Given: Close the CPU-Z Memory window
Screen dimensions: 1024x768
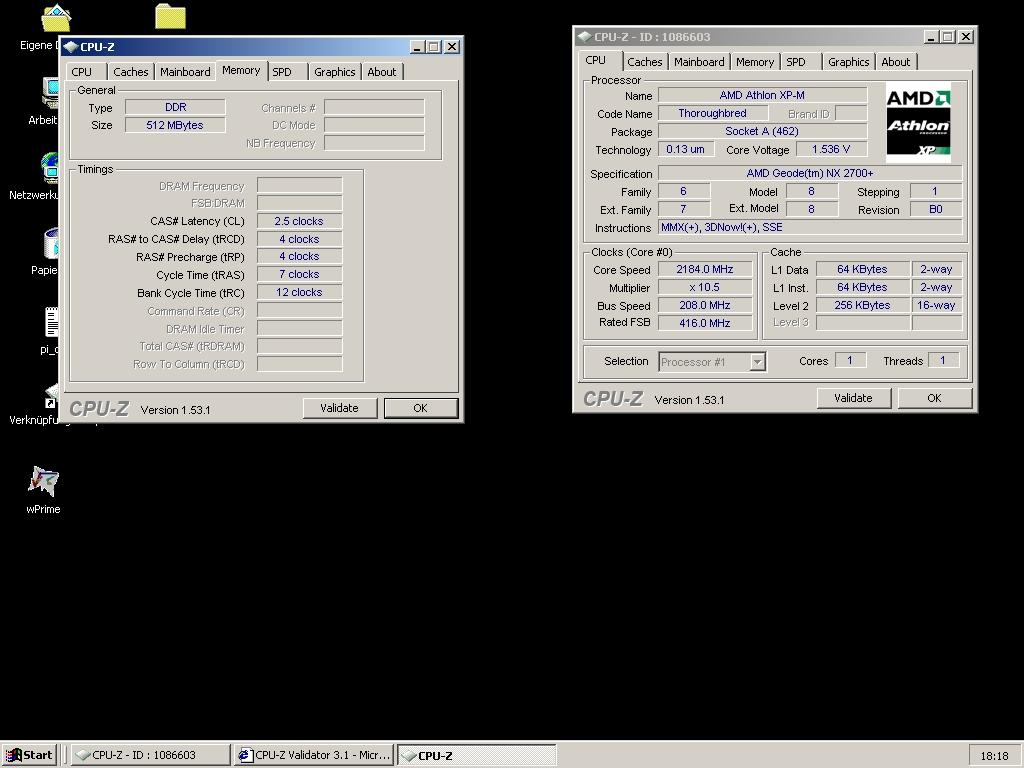Looking at the screenshot, I should [451, 47].
